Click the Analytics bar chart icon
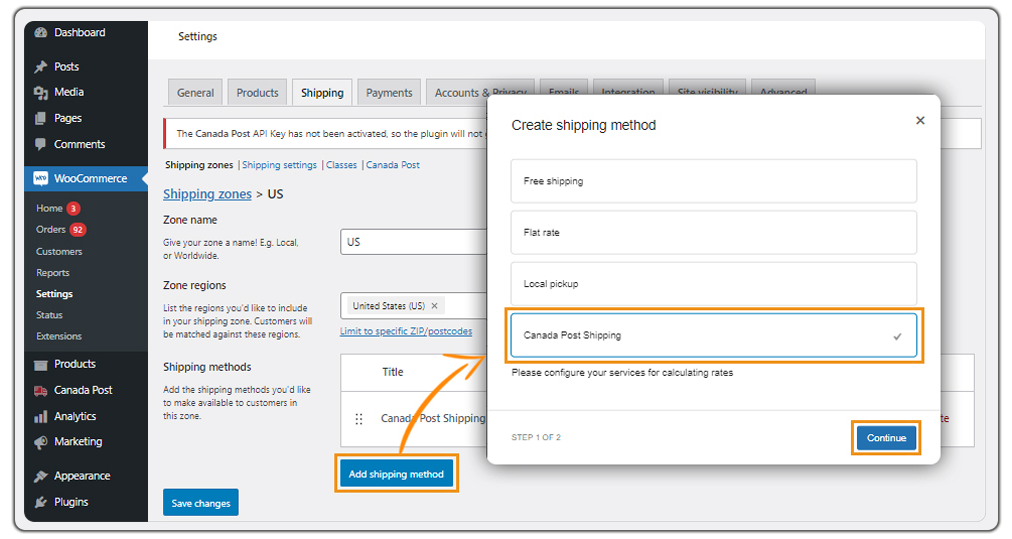Viewport: 1012px width, 539px height. pyautogui.click(x=41, y=416)
